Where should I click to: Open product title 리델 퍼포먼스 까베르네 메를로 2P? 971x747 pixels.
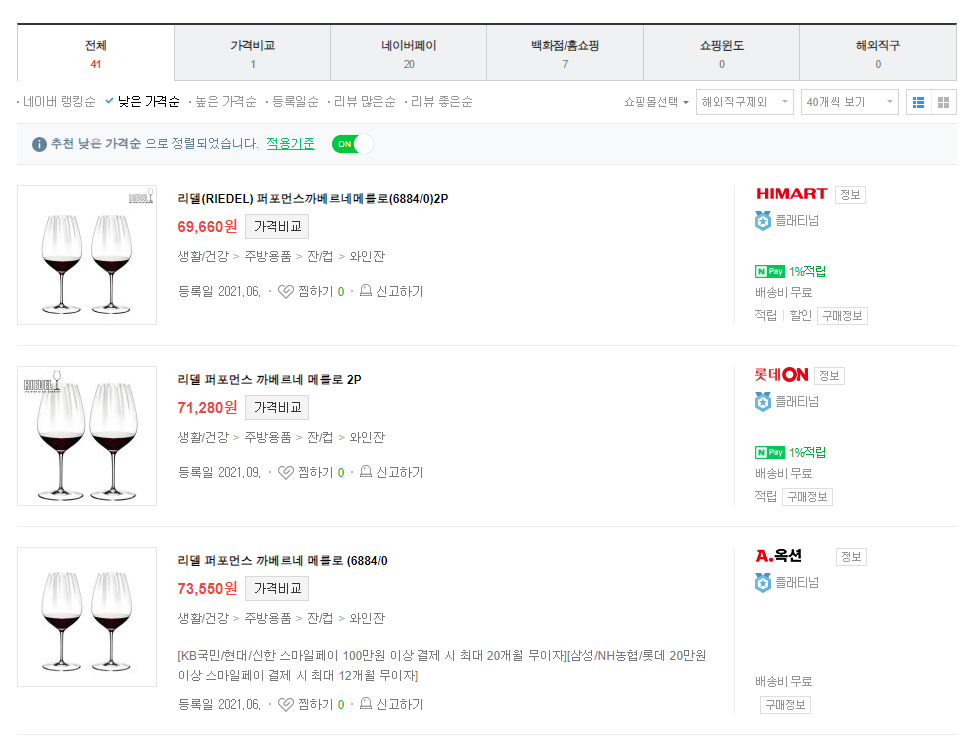click(x=269, y=380)
